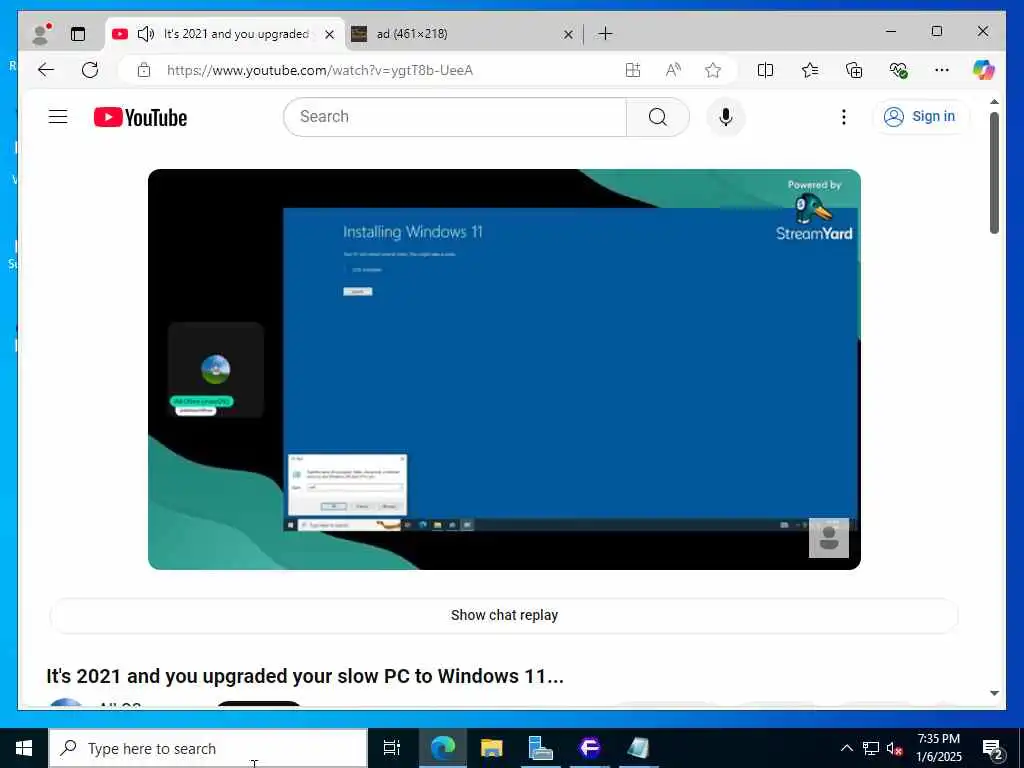Click the page scrollbar down arrow
This screenshot has height=768, width=1024.
point(994,693)
